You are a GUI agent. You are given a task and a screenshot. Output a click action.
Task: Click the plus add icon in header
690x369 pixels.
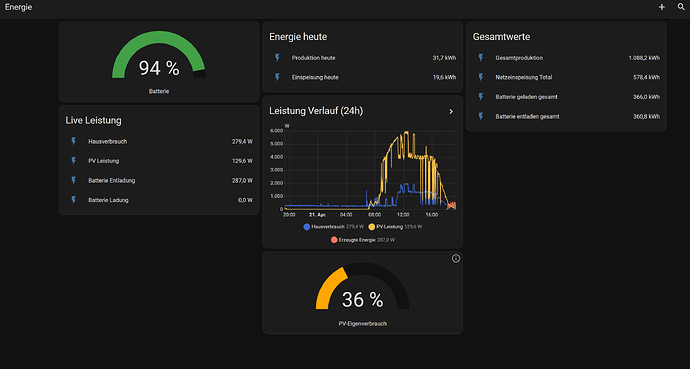661,7
